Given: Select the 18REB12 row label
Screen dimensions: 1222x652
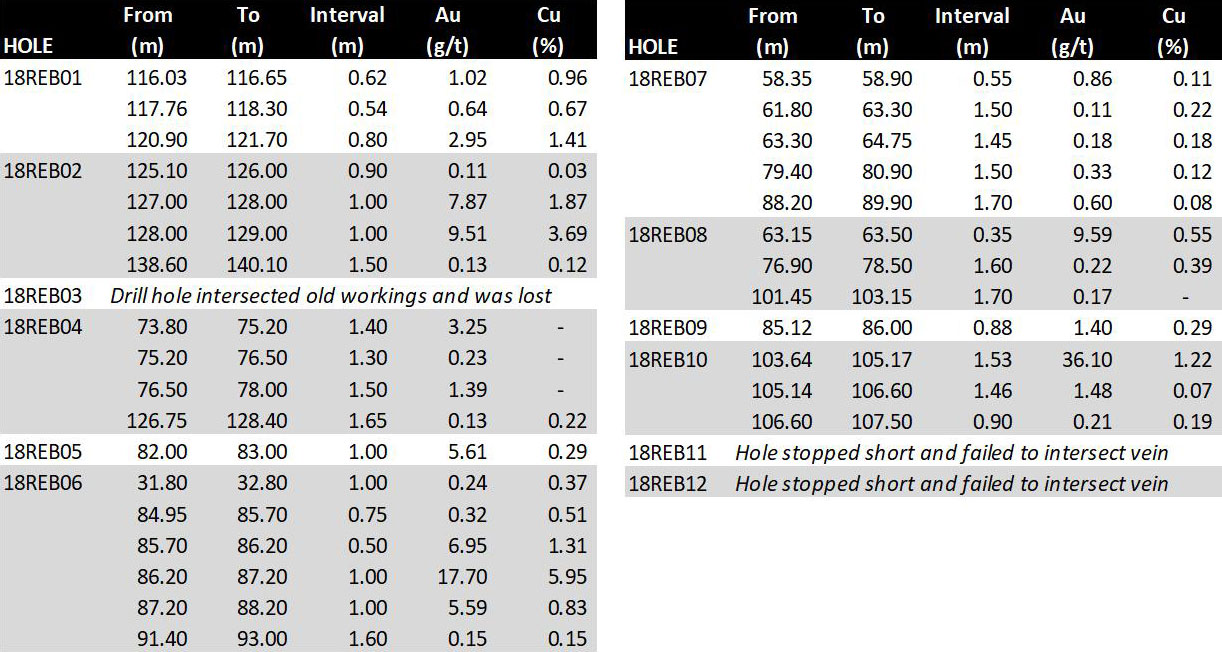Looking at the screenshot, I should (667, 484).
